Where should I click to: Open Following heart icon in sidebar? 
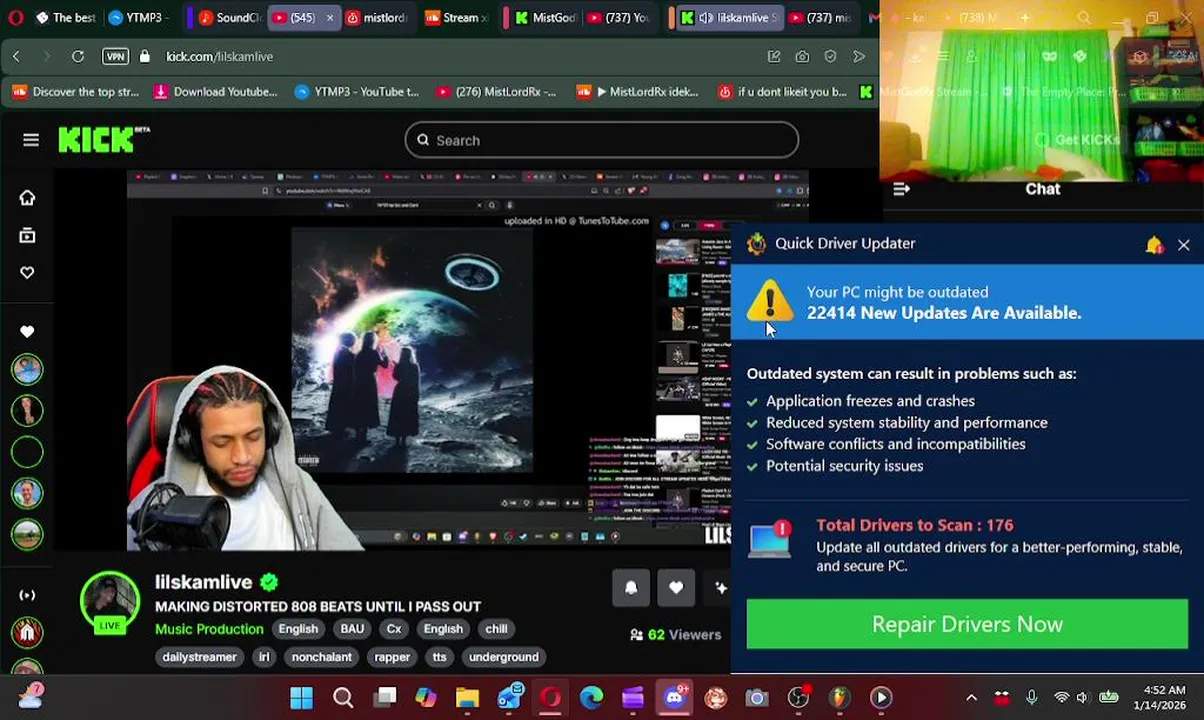point(27,273)
